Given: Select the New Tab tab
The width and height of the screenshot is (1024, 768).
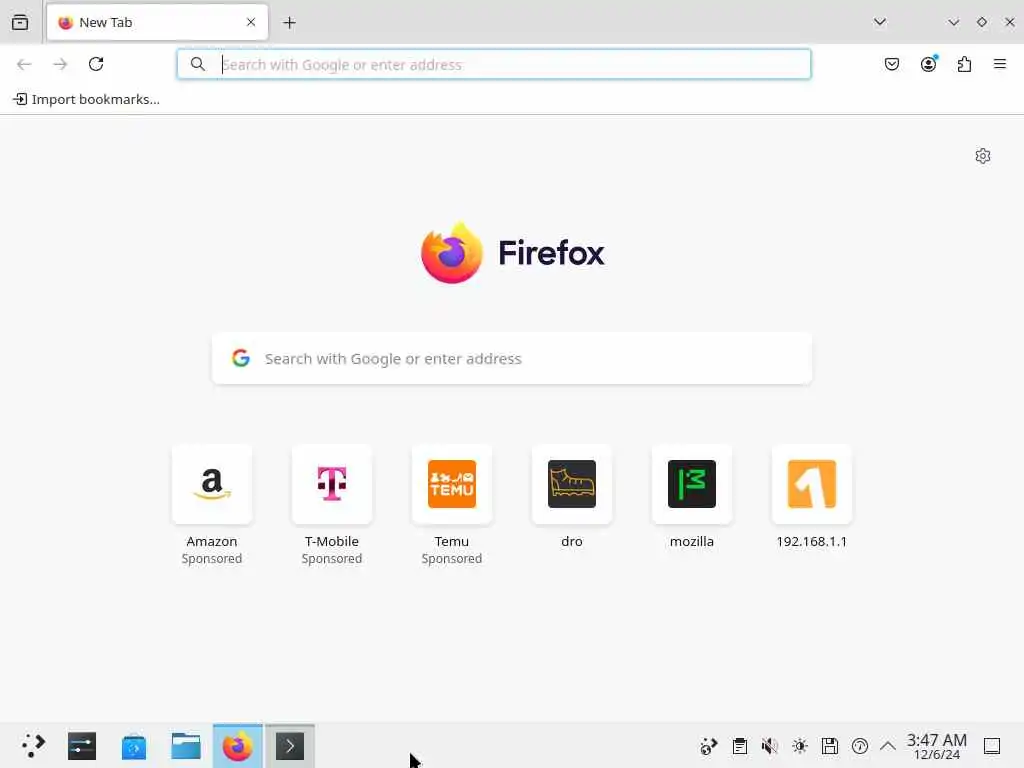Looking at the screenshot, I should (x=157, y=22).
